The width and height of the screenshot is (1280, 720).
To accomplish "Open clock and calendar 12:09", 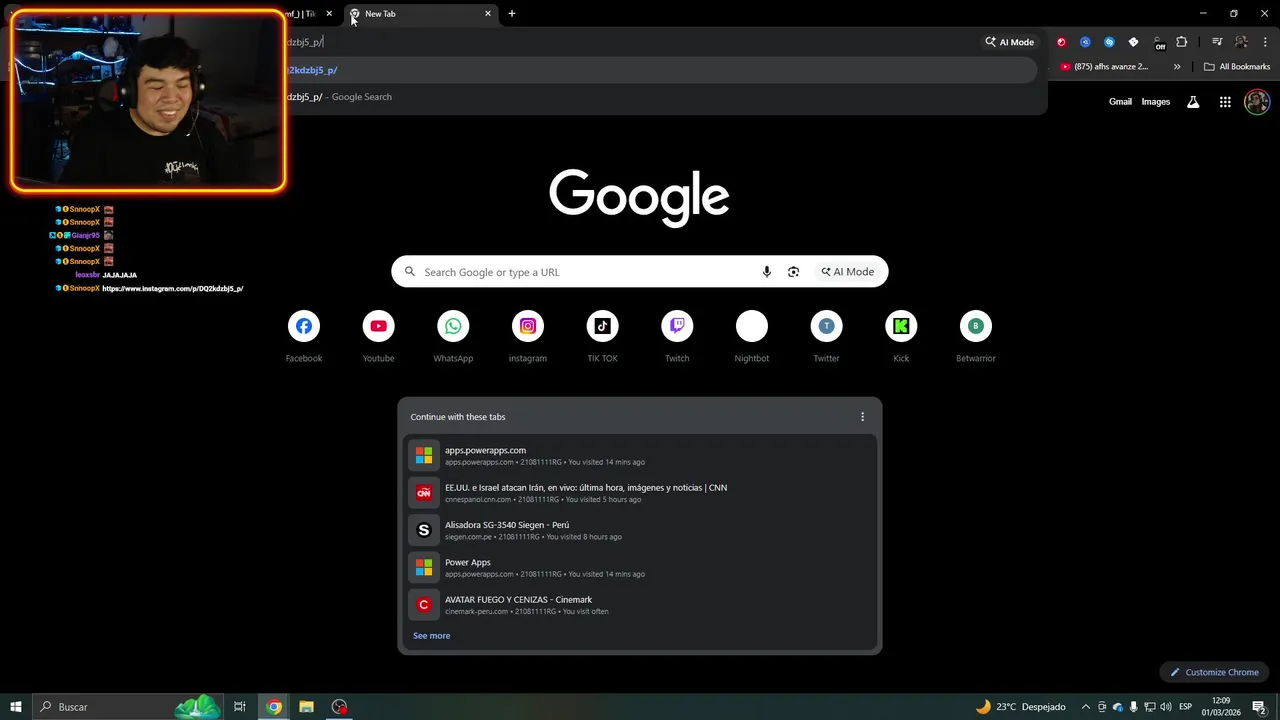I will tap(1221, 707).
